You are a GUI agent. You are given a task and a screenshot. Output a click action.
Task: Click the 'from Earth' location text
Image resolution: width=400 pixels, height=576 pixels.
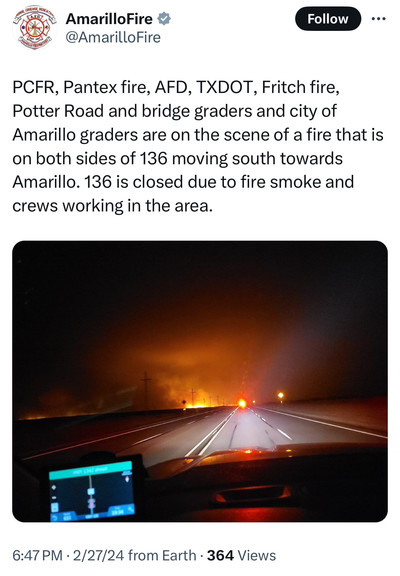(162, 555)
